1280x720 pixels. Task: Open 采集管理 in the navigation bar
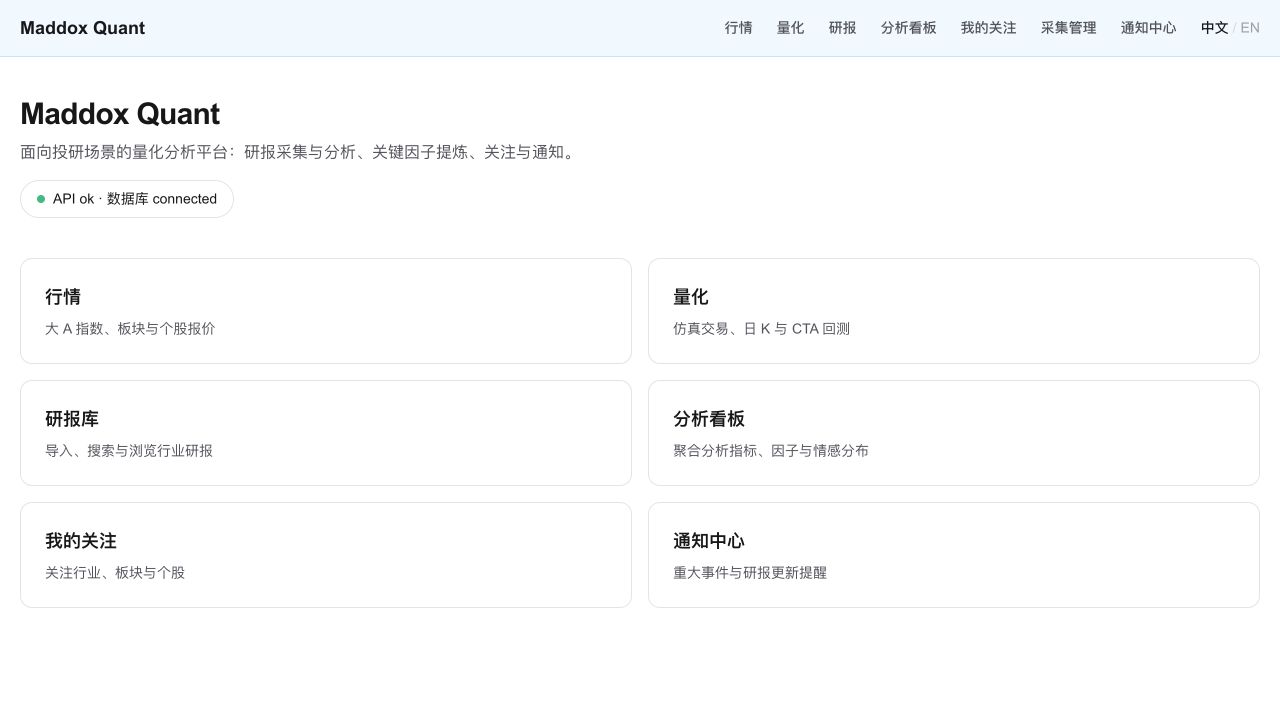pos(1068,28)
